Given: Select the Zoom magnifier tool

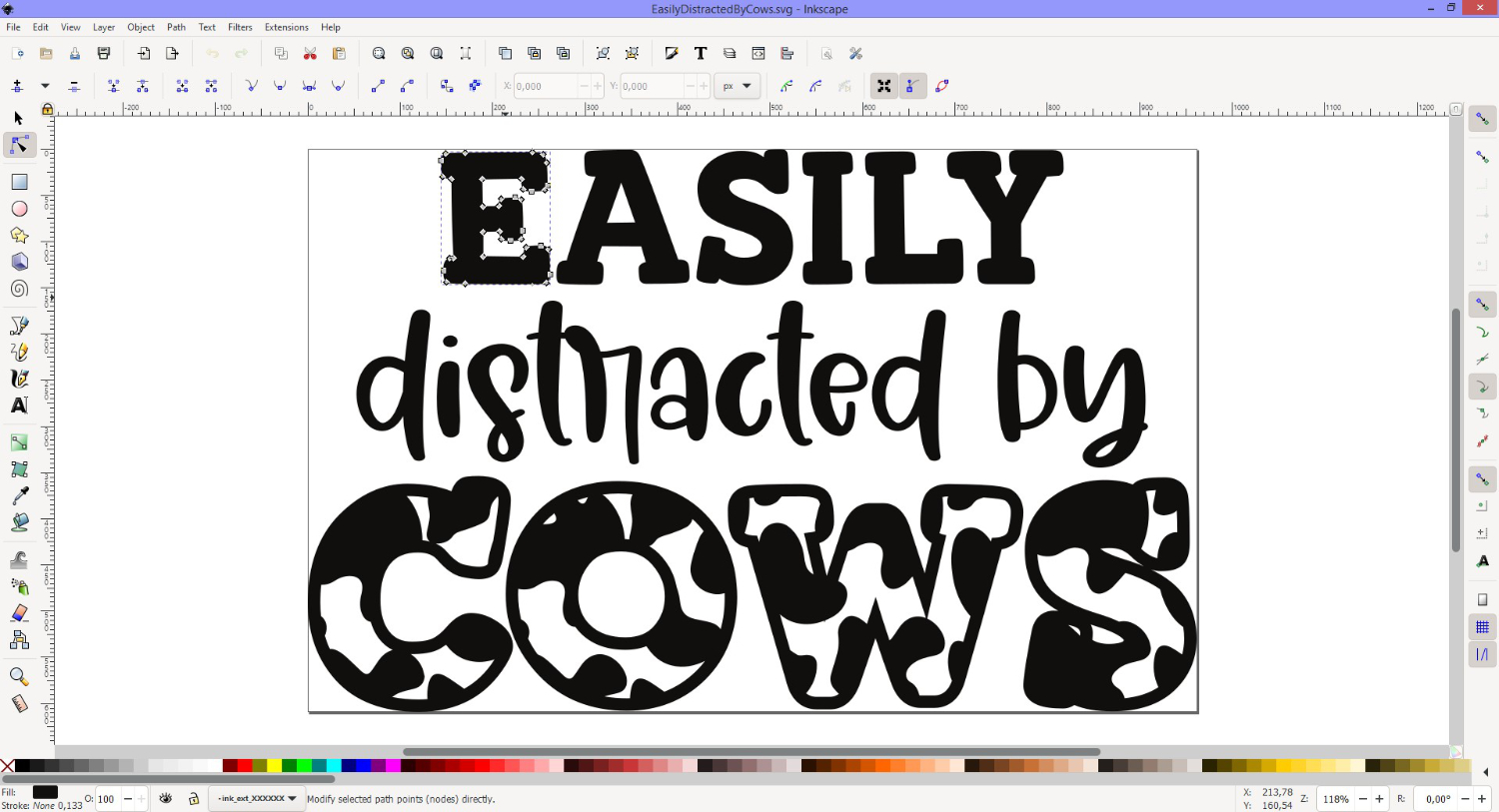Looking at the screenshot, I should (x=19, y=677).
